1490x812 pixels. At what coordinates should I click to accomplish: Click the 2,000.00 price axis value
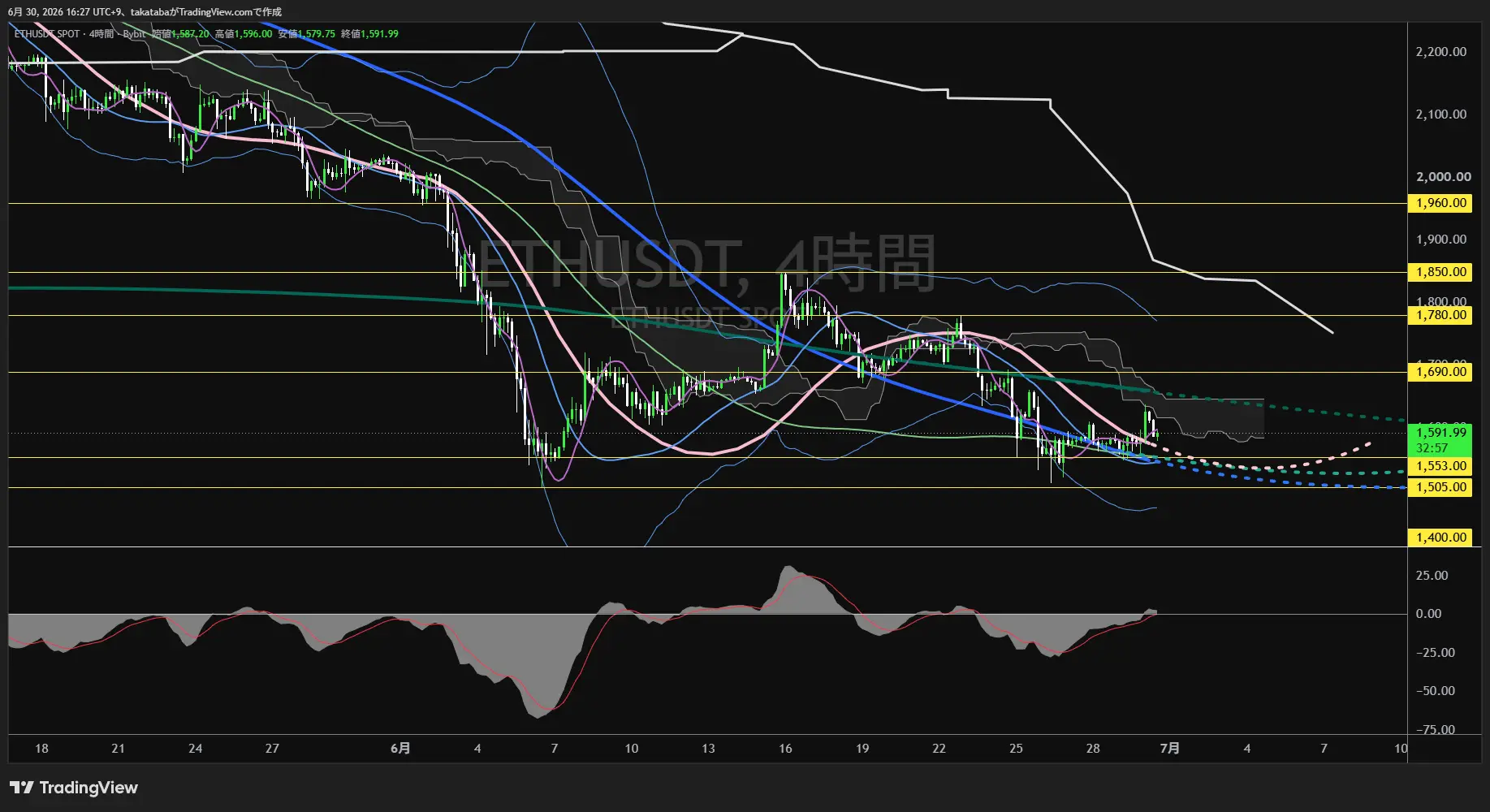(x=1443, y=177)
